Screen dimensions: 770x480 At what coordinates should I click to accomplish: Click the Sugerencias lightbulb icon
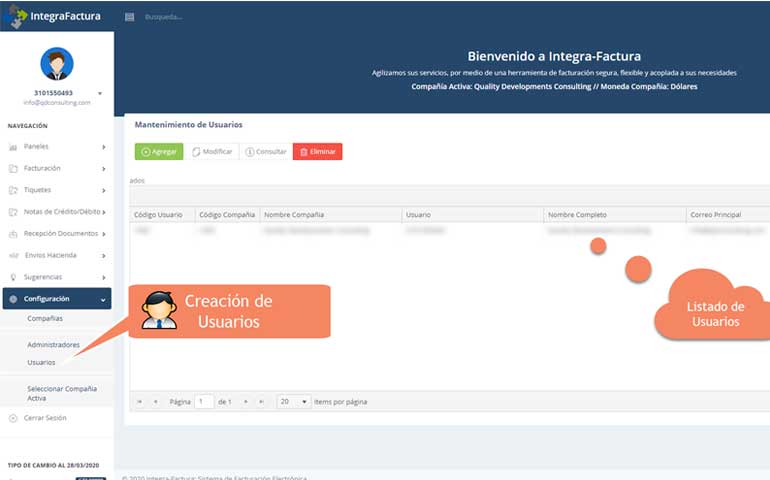[13, 277]
